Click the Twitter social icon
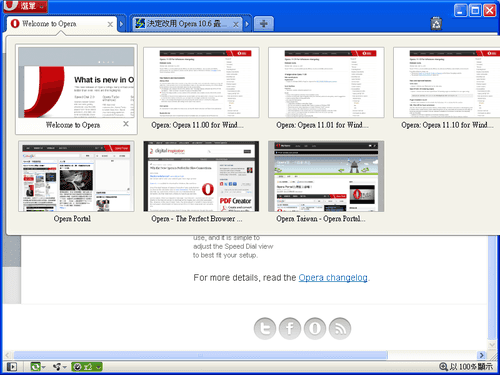The height and width of the screenshot is (375, 500). point(265,329)
